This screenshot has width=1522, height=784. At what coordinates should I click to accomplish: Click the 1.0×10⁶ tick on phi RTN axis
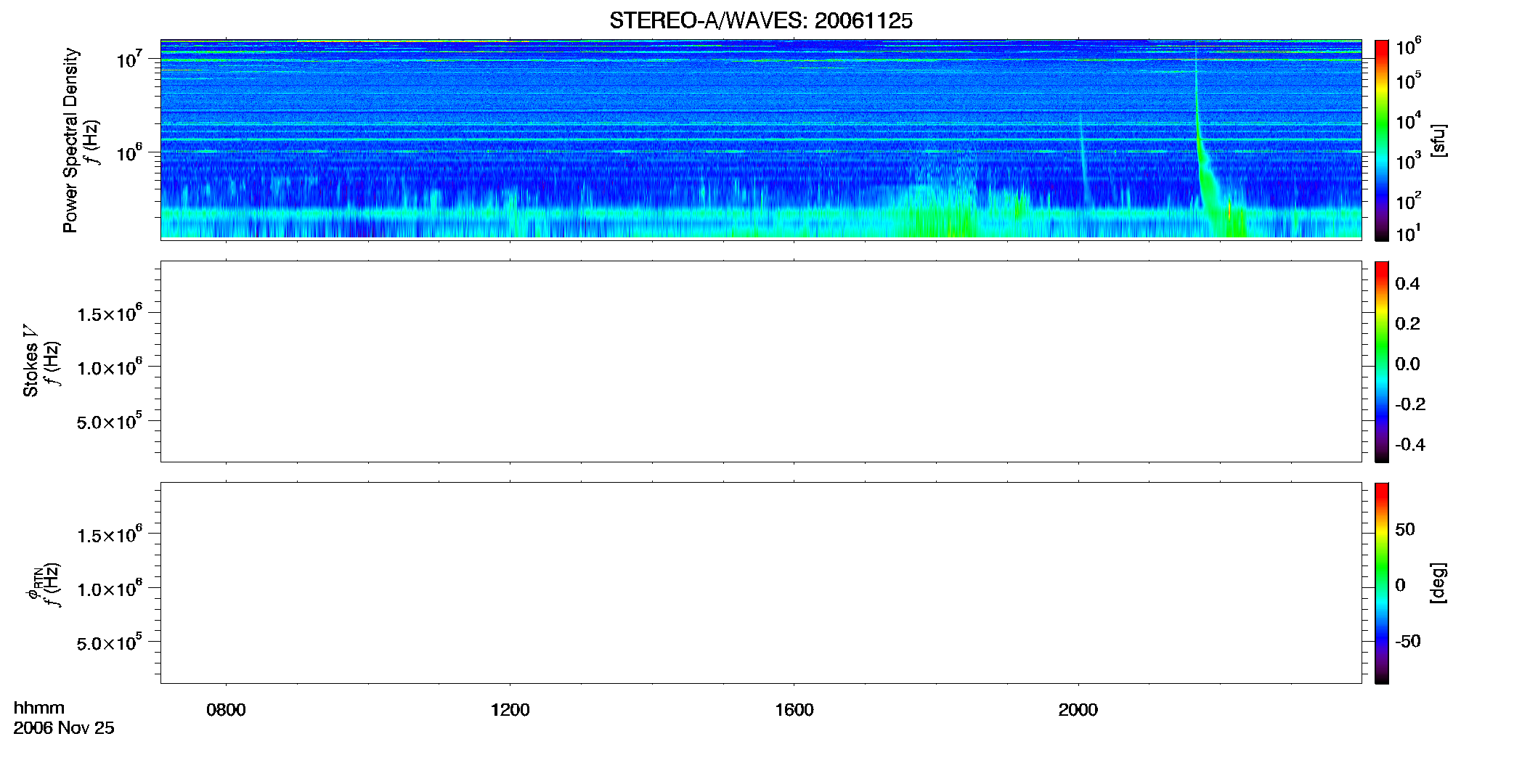pos(110,588)
